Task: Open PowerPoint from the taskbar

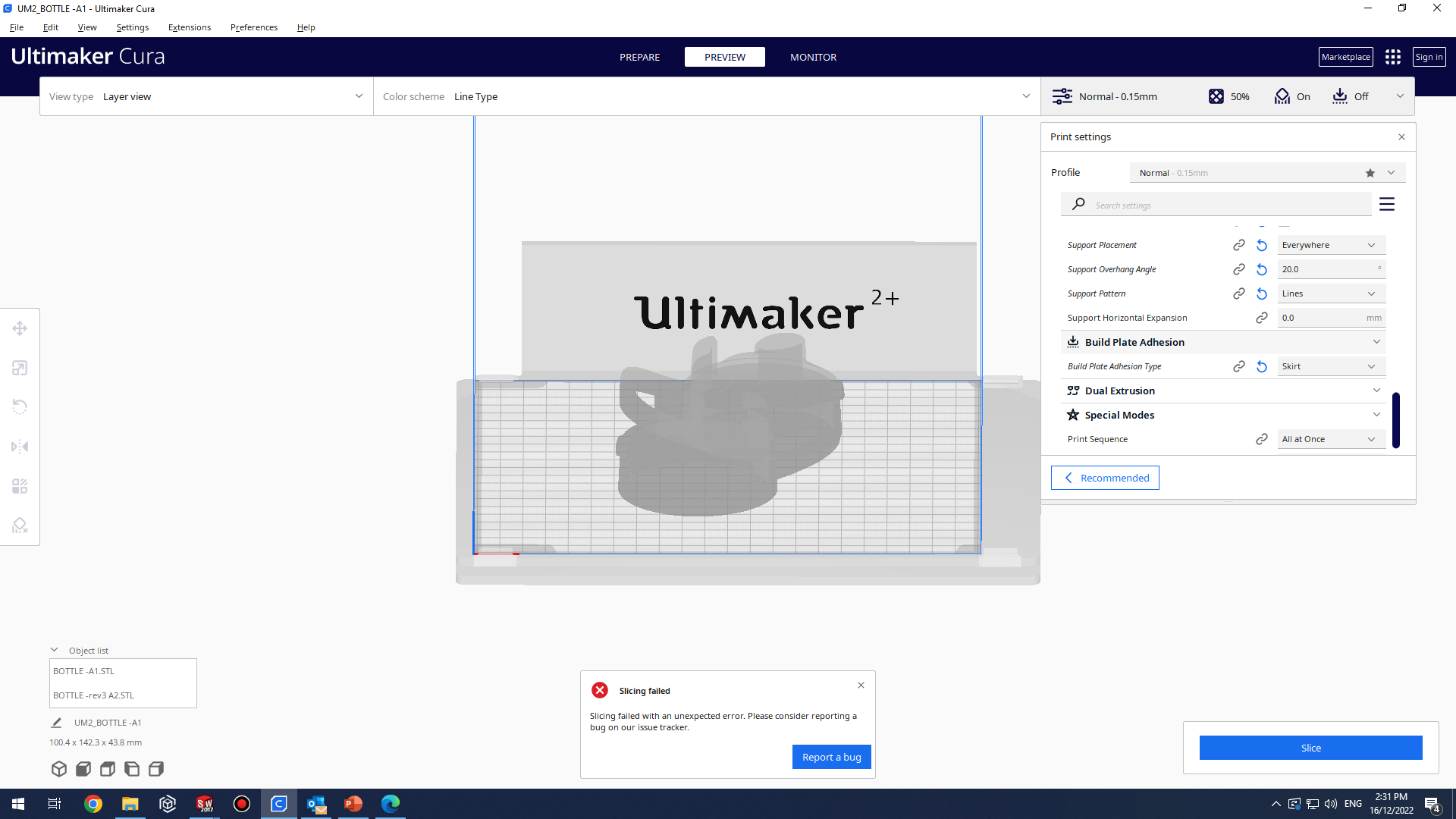Action: (x=353, y=804)
